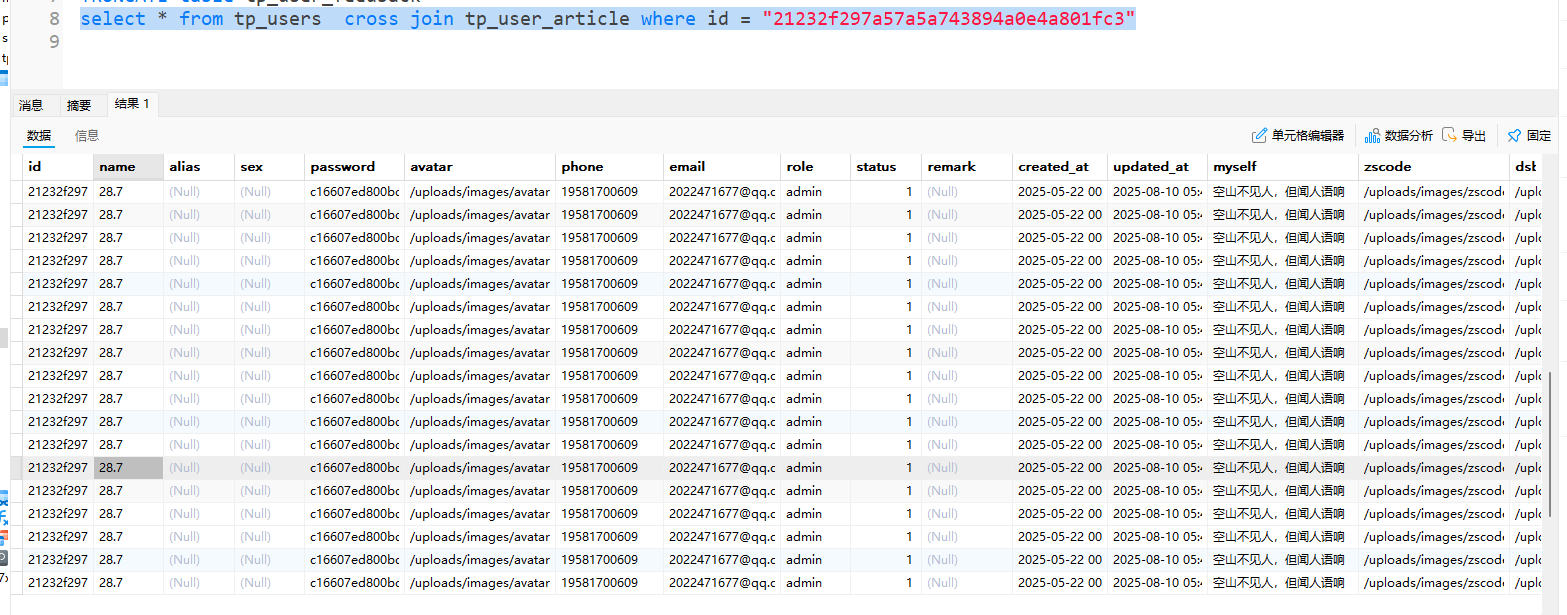Toggle the 固定 pin icon
Screen dimensions: 1567x615
pyautogui.click(x=1514, y=136)
